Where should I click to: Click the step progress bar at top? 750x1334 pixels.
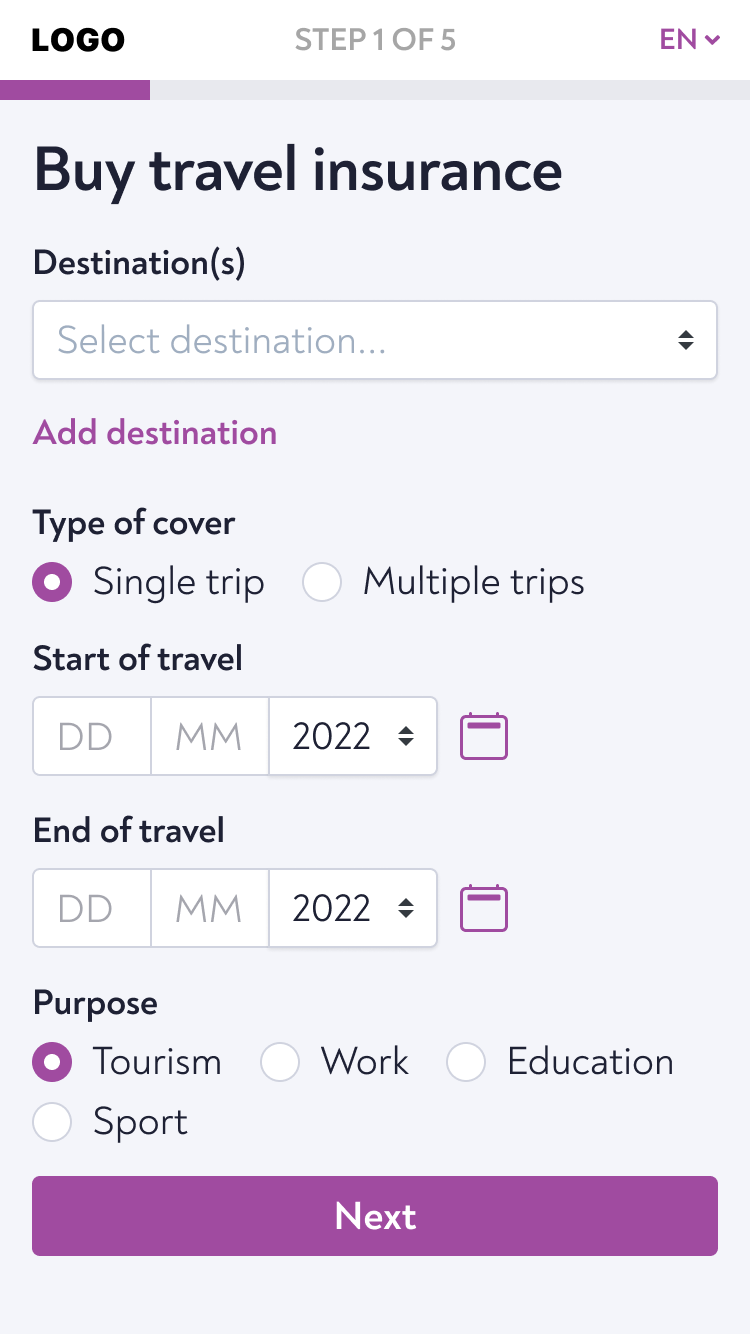(375, 90)
